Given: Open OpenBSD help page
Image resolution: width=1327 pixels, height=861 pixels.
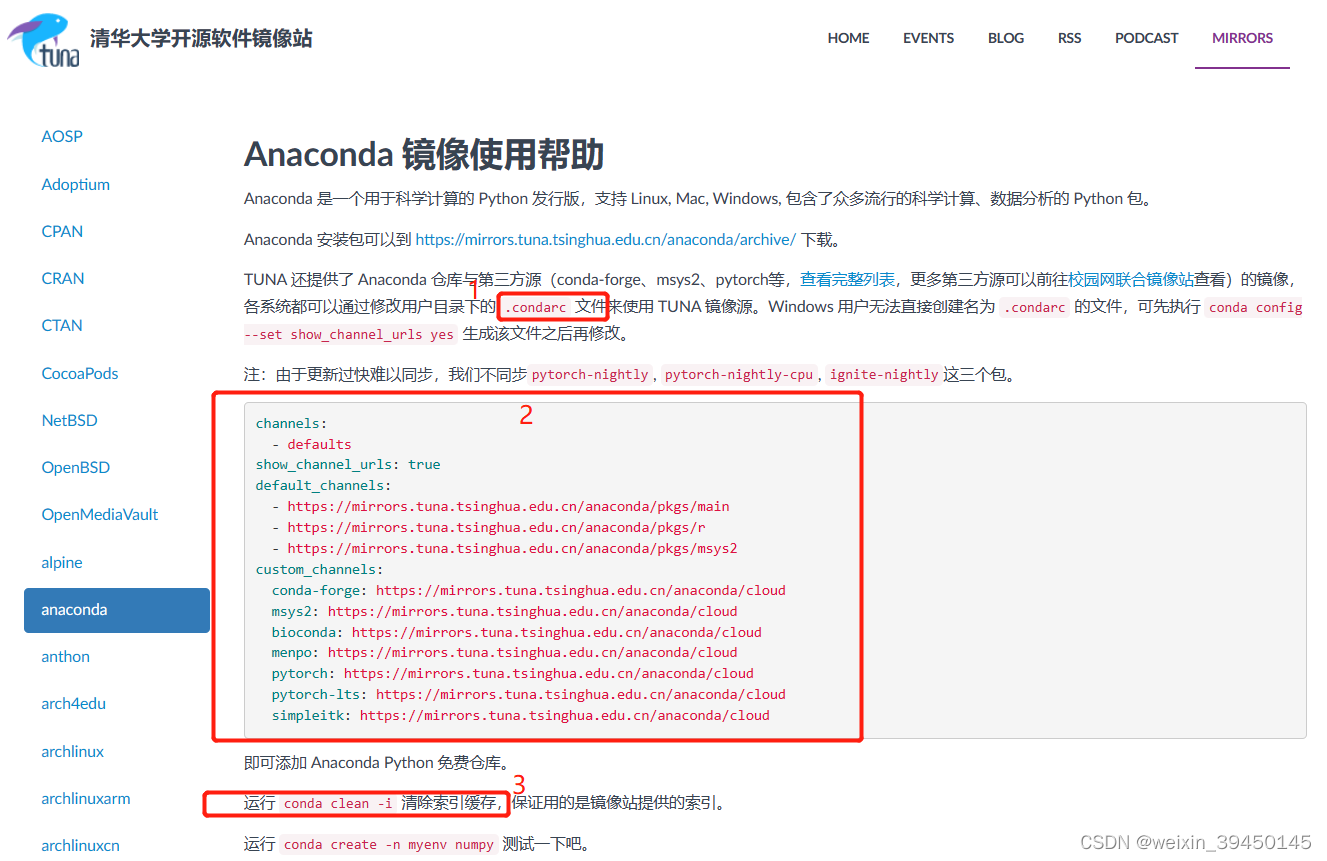Looking at the screenshot, I should [x=75, y=467].
